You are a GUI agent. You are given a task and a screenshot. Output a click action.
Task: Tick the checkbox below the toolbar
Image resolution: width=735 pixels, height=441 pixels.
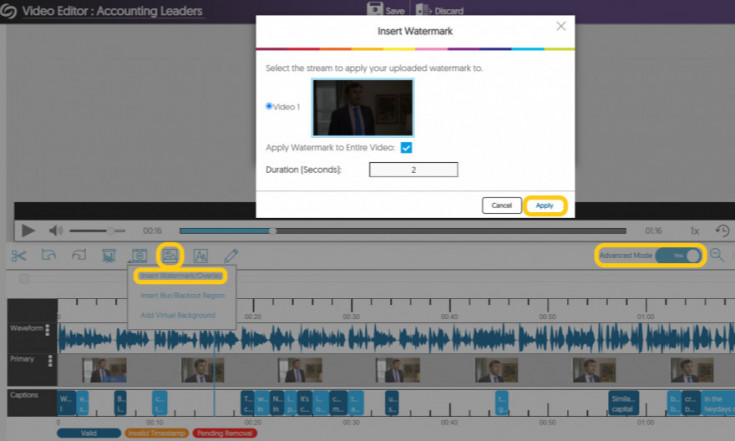[x=24, y=279]
